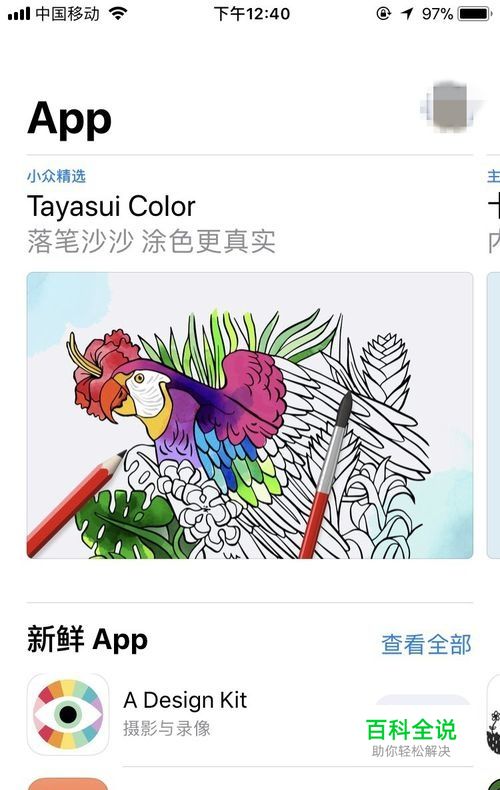Open the A Design Kit app title
Image resolution: width=500 pixels, height=790 pixels.
pyautogui.click(x=185, y=700)
